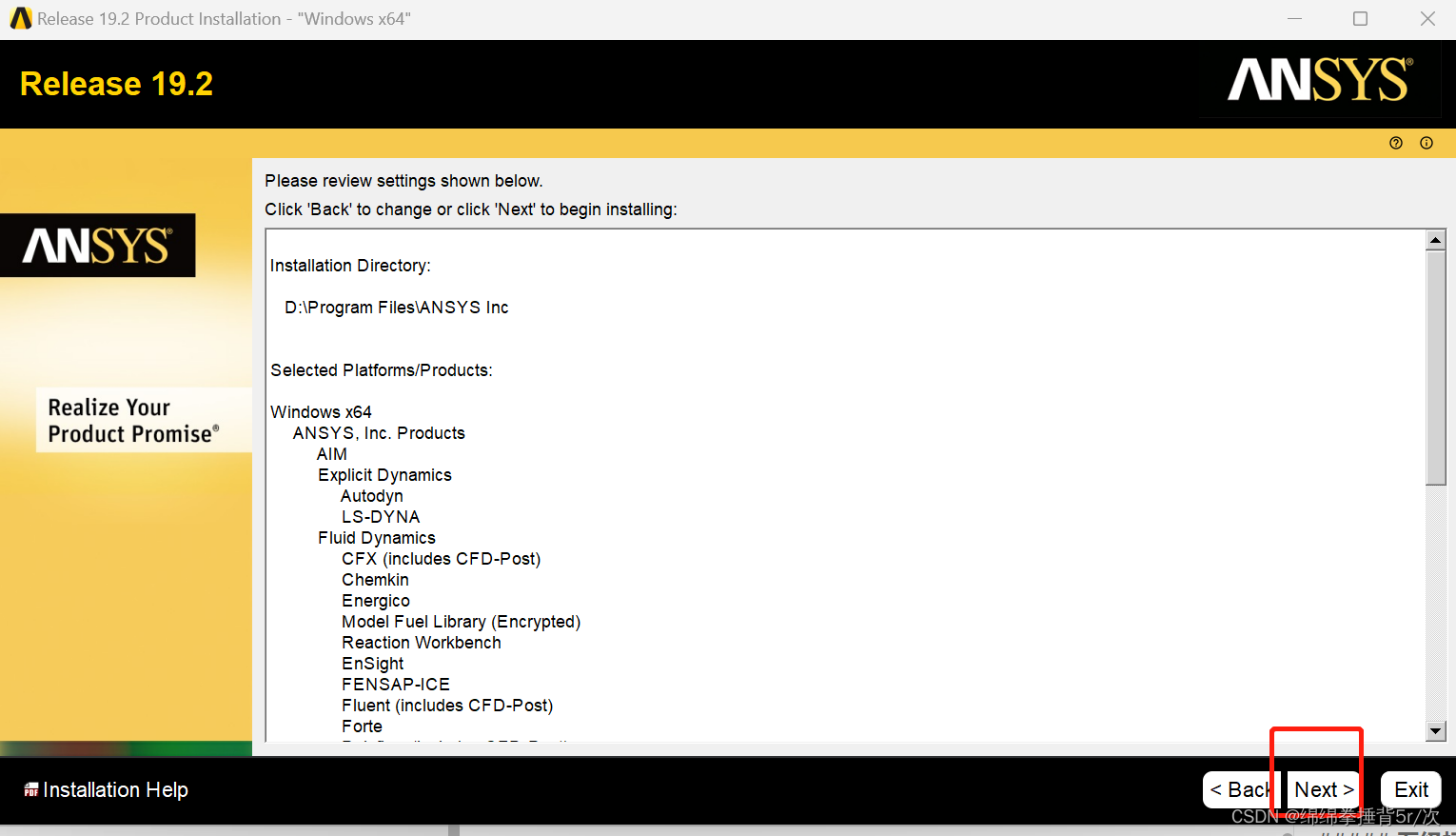The image size is (1456, 836).
Task: Open Installation Help
Action: pyautogui.click(x=115, y=789)
